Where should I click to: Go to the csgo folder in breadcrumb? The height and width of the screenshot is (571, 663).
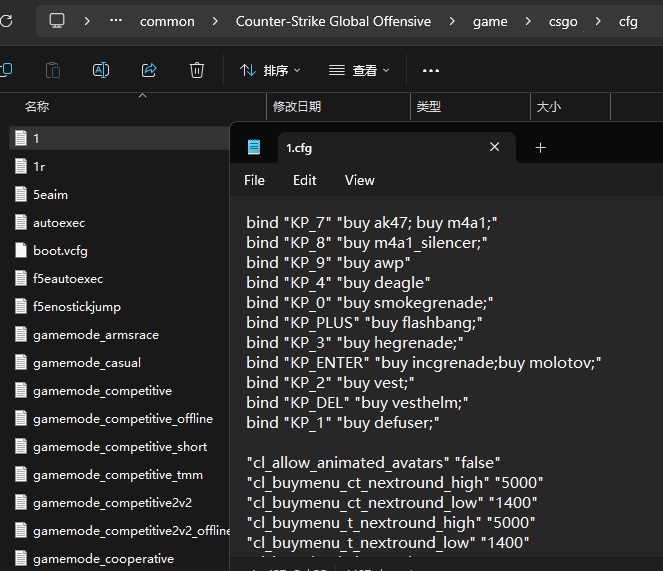coord(561,21)
